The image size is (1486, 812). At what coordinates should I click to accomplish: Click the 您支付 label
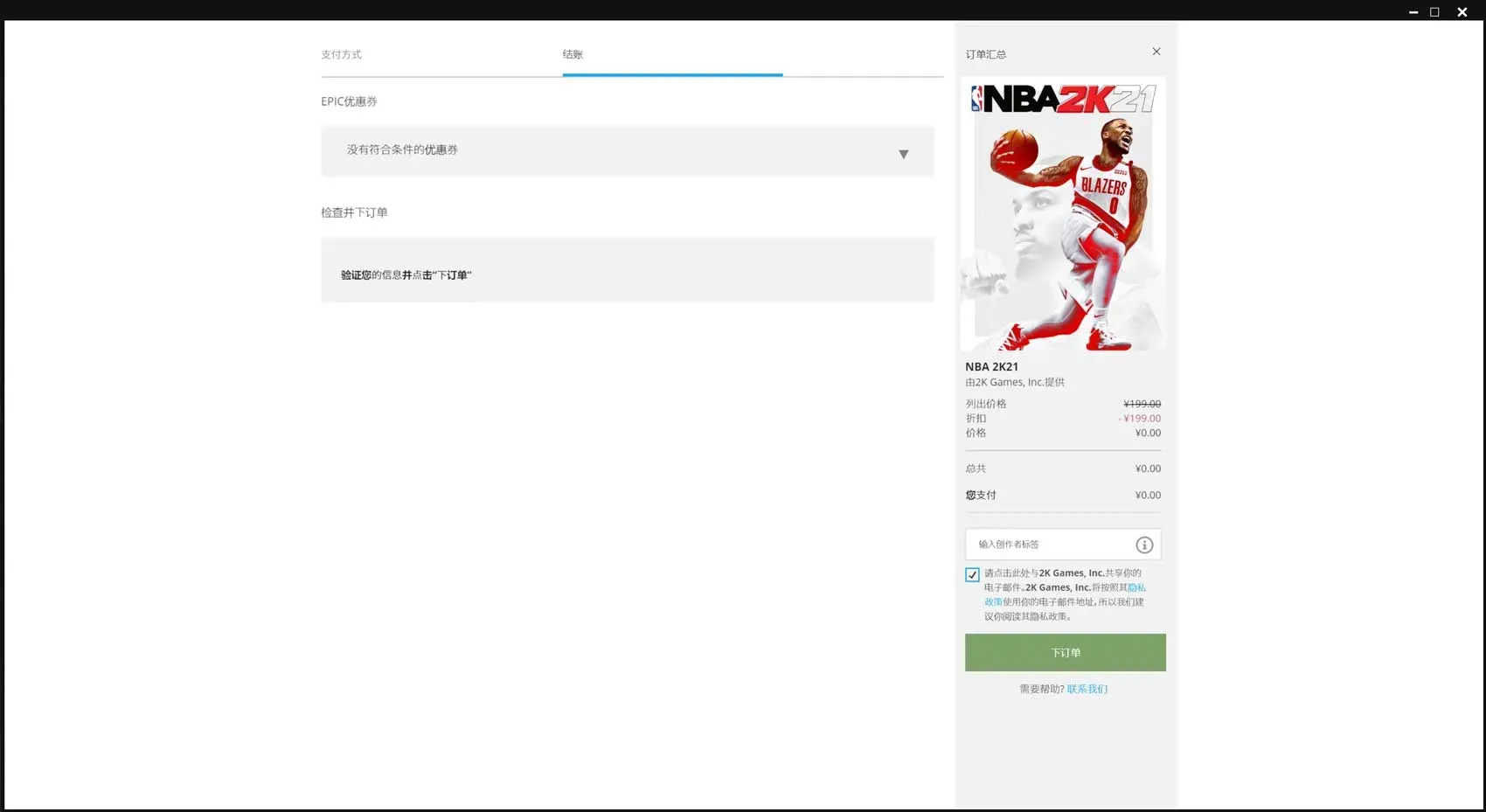(x=981, y=496)
